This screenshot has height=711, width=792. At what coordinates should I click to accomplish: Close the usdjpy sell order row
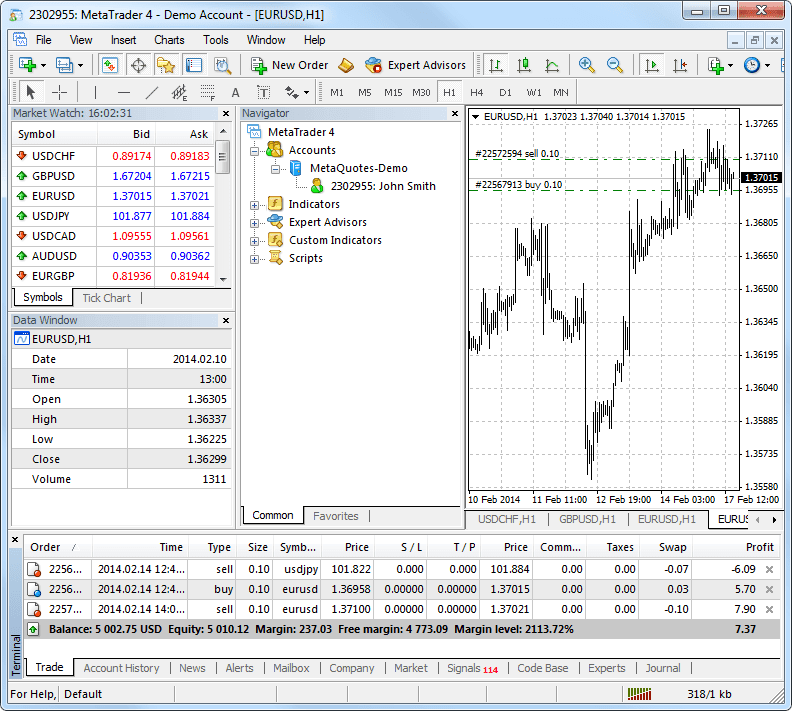[x=769, y=569]
